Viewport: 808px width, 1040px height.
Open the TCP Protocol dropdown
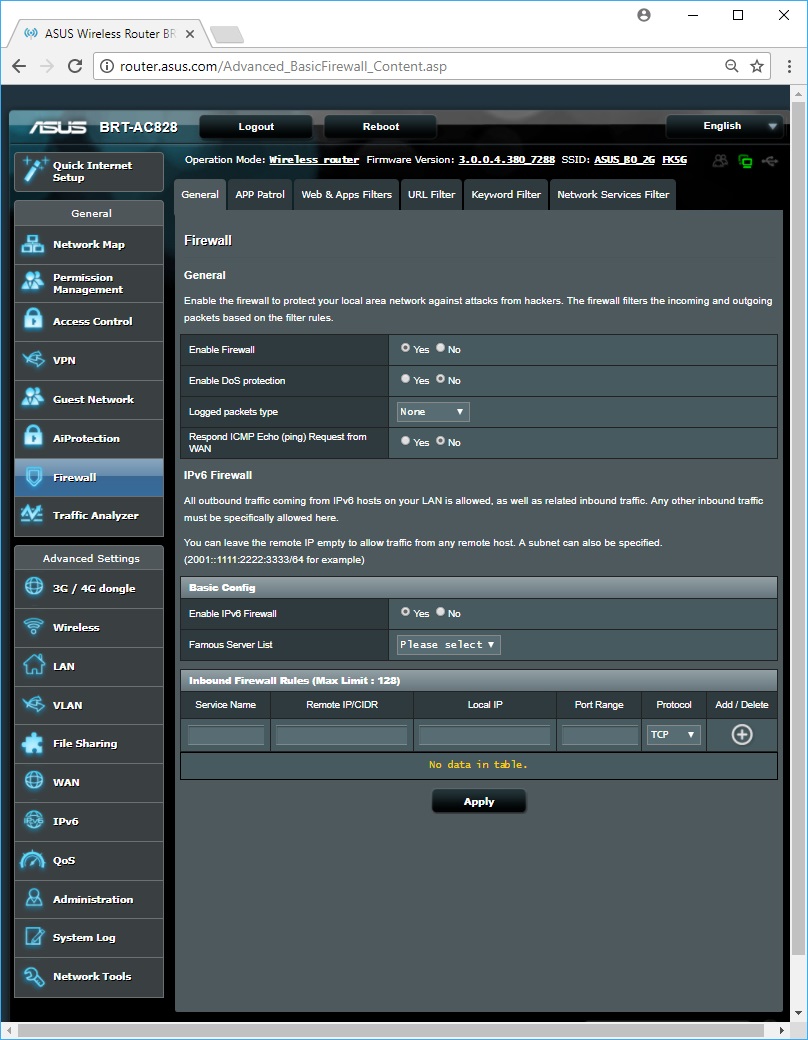pyautogui.click(x=674, y=735)
